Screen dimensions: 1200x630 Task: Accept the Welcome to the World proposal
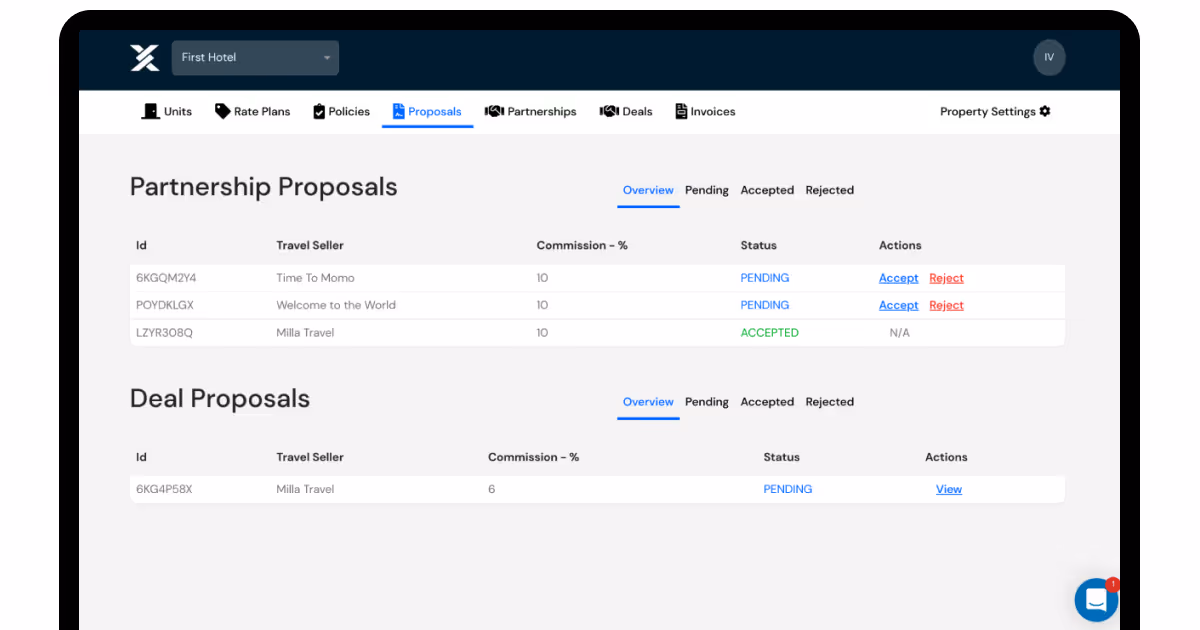click(898, 305)
